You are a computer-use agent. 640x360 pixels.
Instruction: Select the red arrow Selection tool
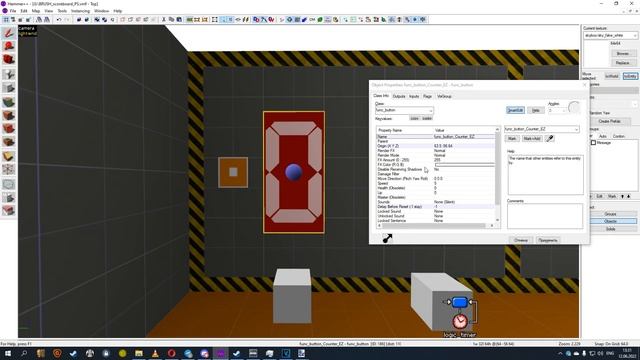click(9, 33)
